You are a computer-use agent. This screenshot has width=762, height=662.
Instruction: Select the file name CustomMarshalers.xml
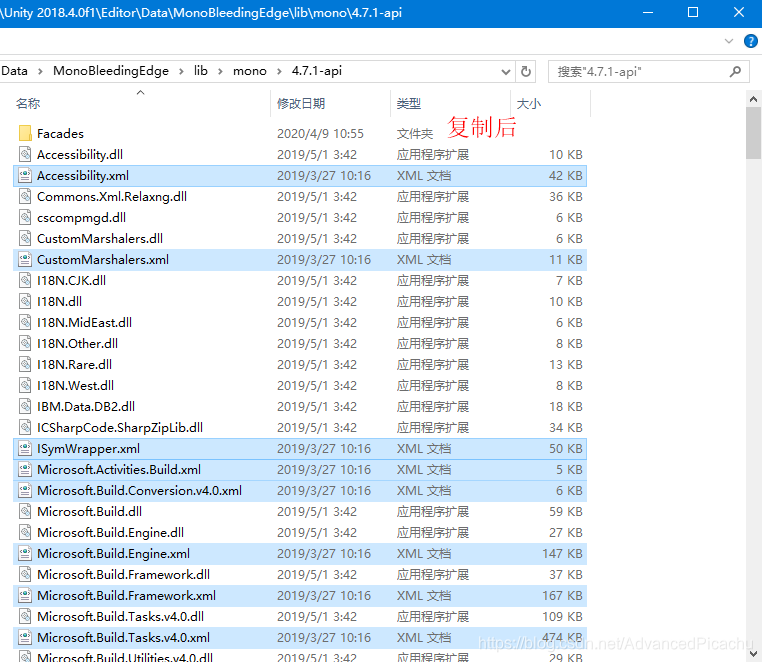coord(103,259)
